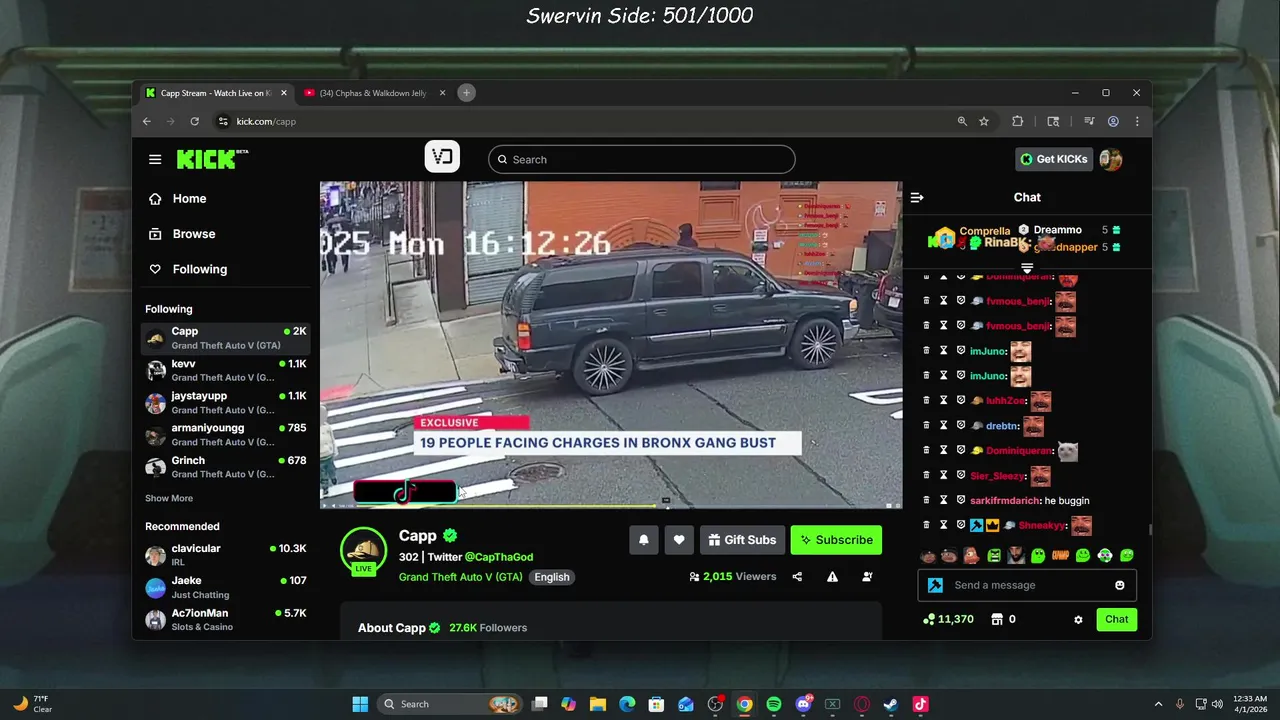Image resolution: width=1280 pixels, height=720 pixels.
Task: Click the notification bell for Capp
Action: (644, 540)
